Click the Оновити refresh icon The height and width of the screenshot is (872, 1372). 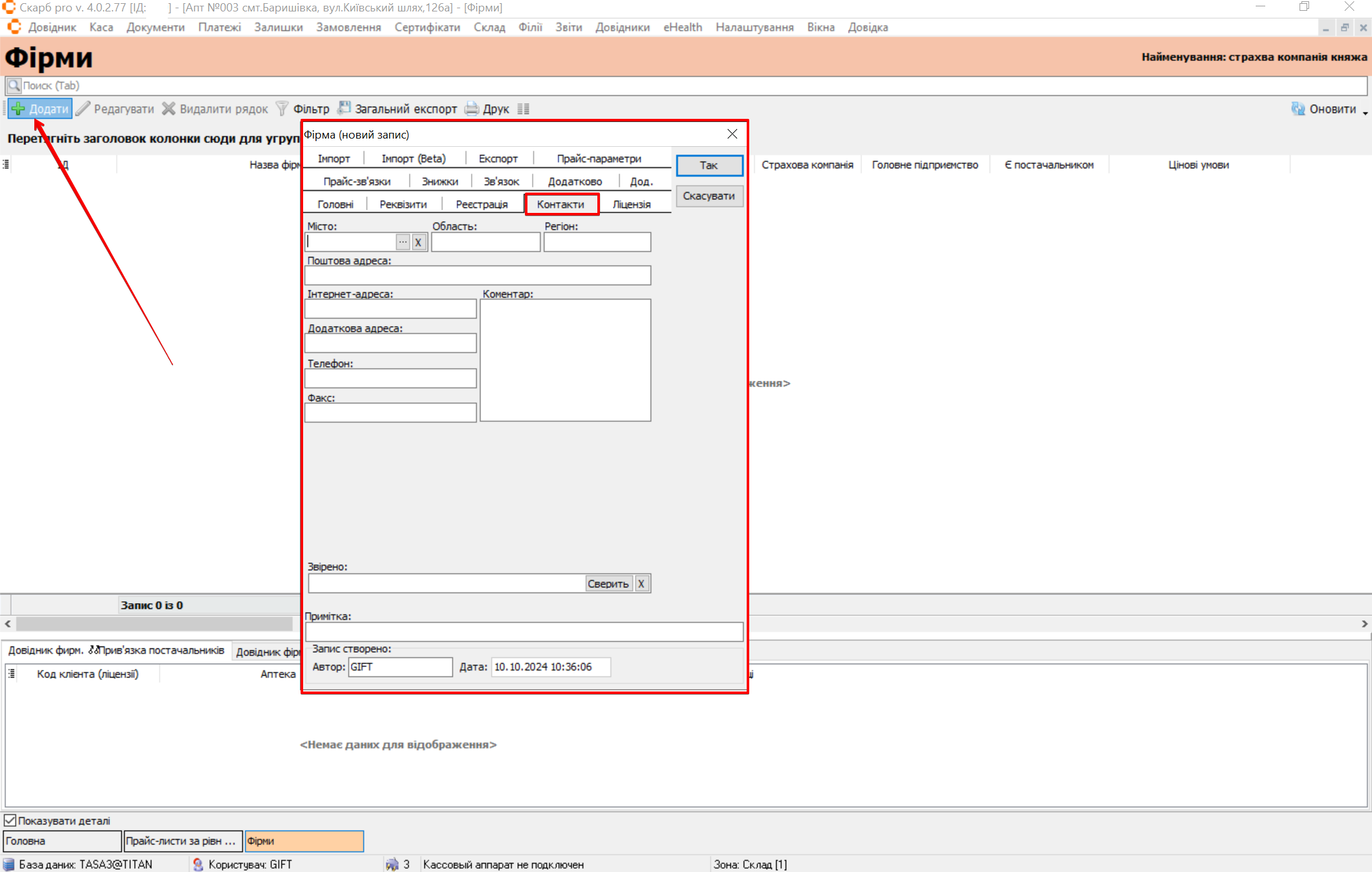pos(1298,109)
